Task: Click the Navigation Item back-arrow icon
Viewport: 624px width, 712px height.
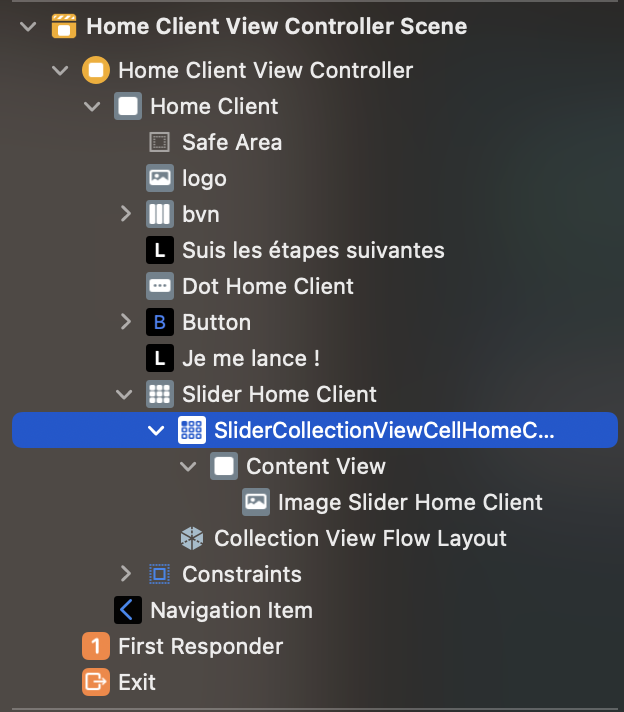Action: (128, 610)
